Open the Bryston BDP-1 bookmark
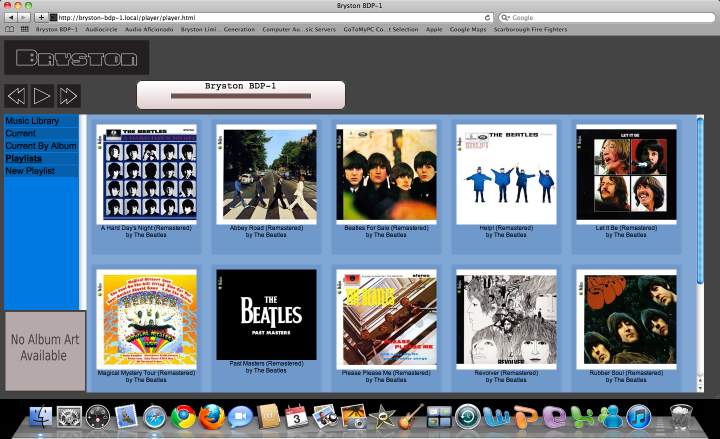Screen dimensions: 720x439 57,29
